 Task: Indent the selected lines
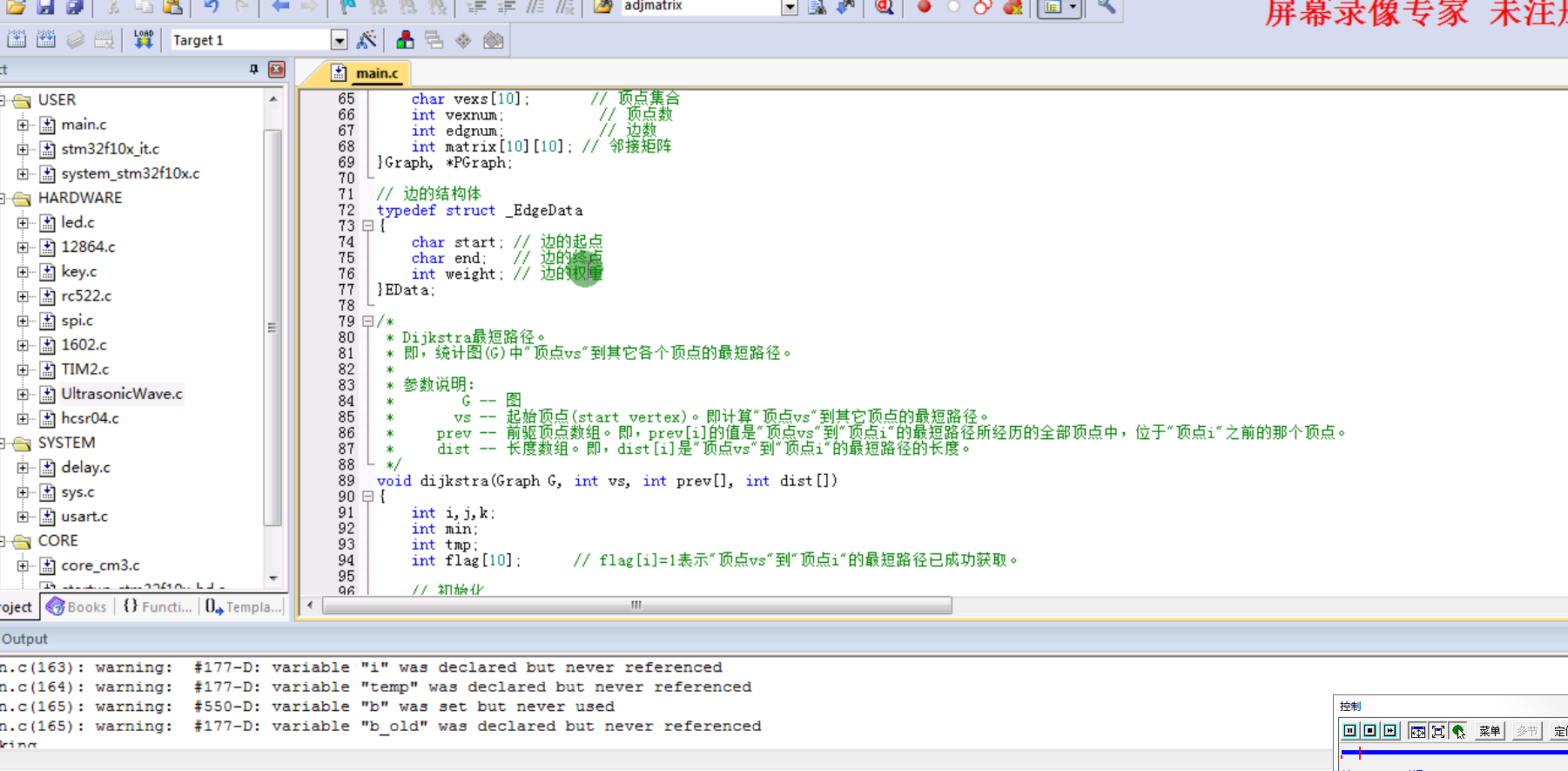[476, 7]
